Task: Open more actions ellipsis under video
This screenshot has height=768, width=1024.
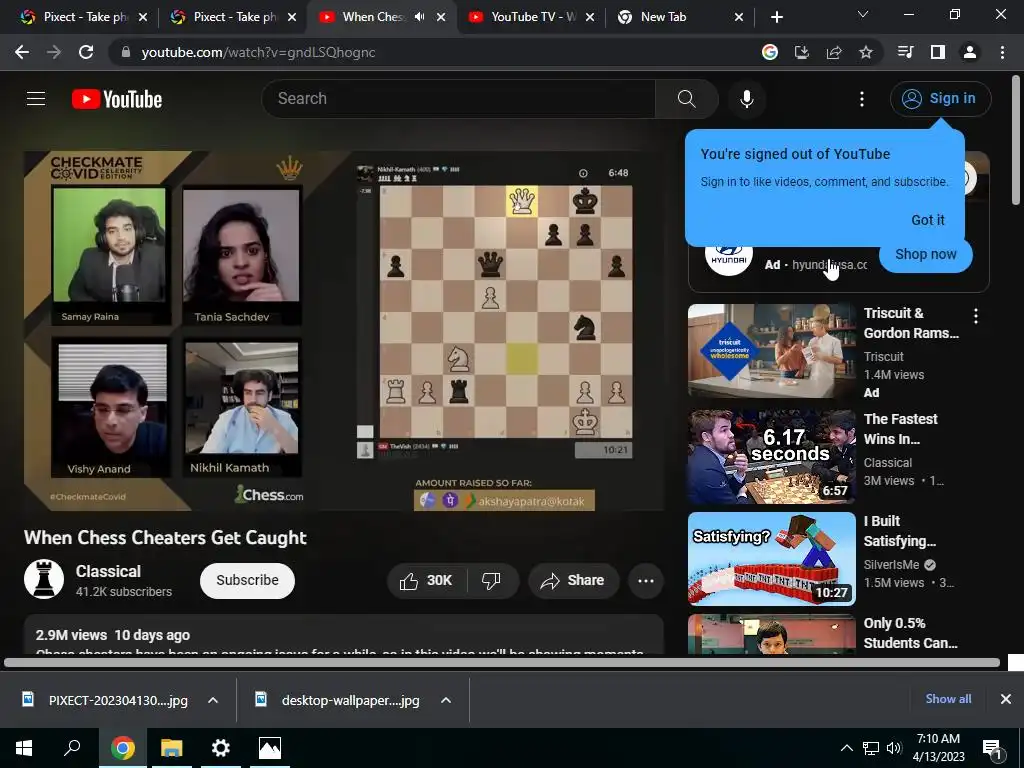Action: pos(646,581)
